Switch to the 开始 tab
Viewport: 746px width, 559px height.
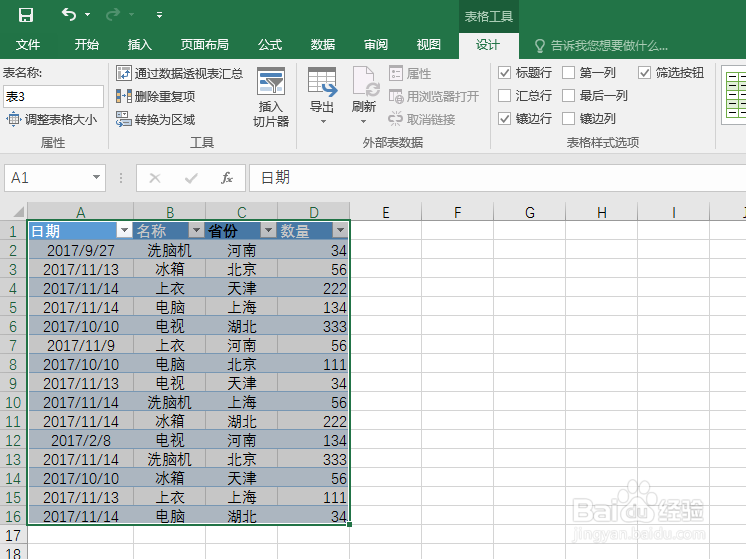coord(87,45)
